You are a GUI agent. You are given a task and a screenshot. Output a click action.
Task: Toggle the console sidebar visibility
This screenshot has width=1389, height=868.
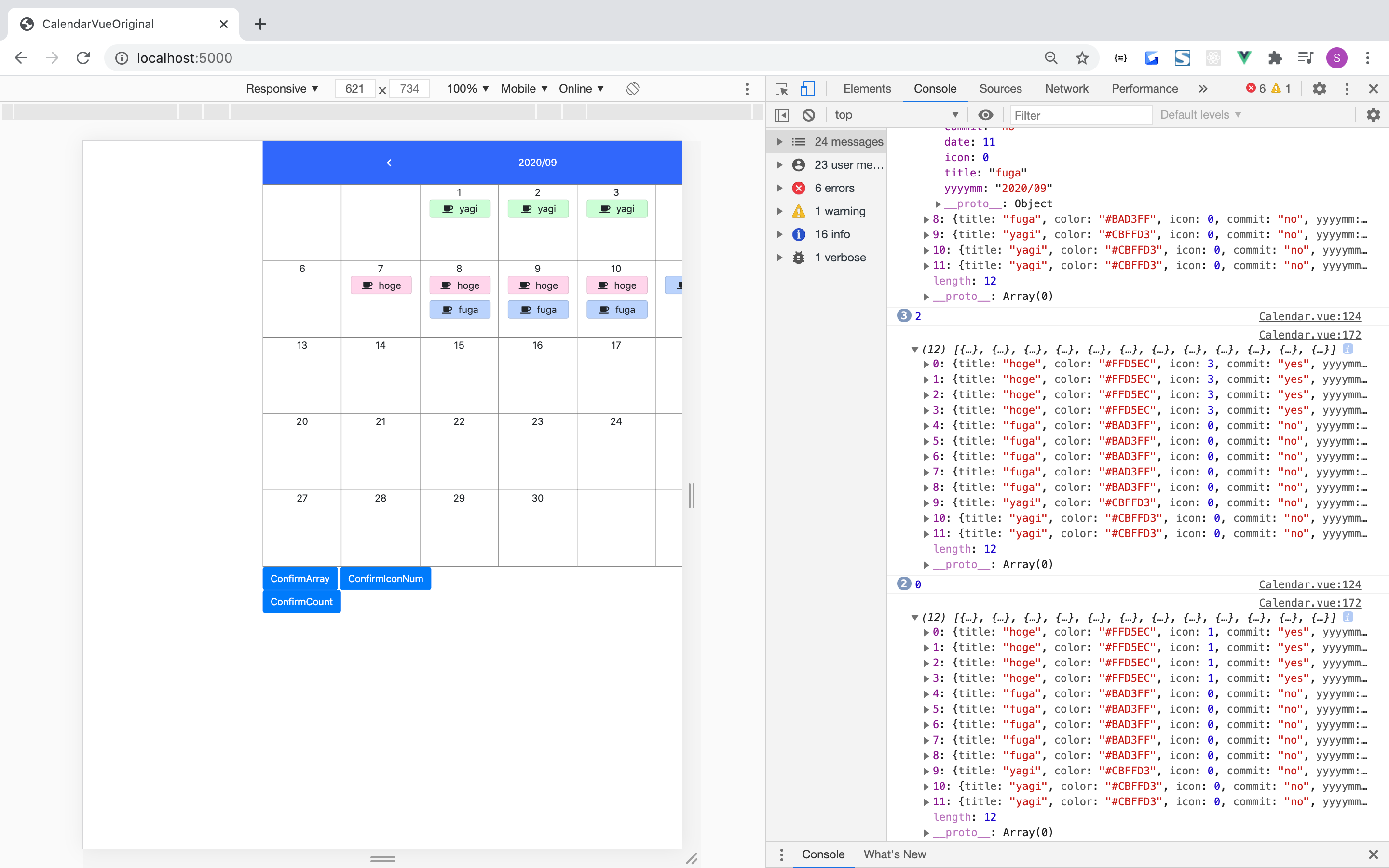point(781,115)
